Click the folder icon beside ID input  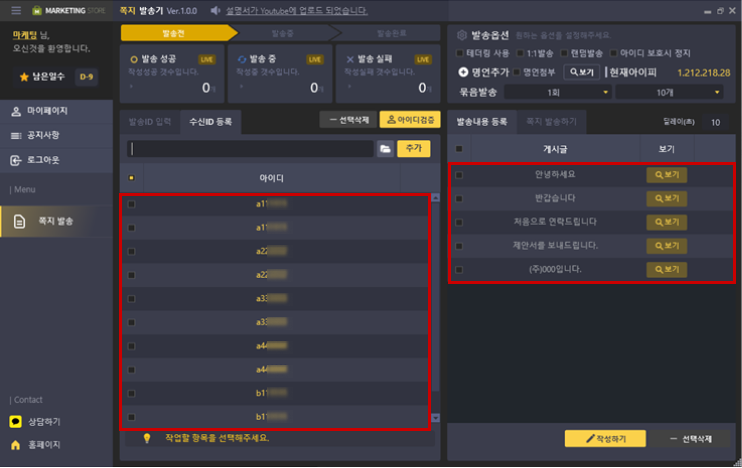coord(385,149)
